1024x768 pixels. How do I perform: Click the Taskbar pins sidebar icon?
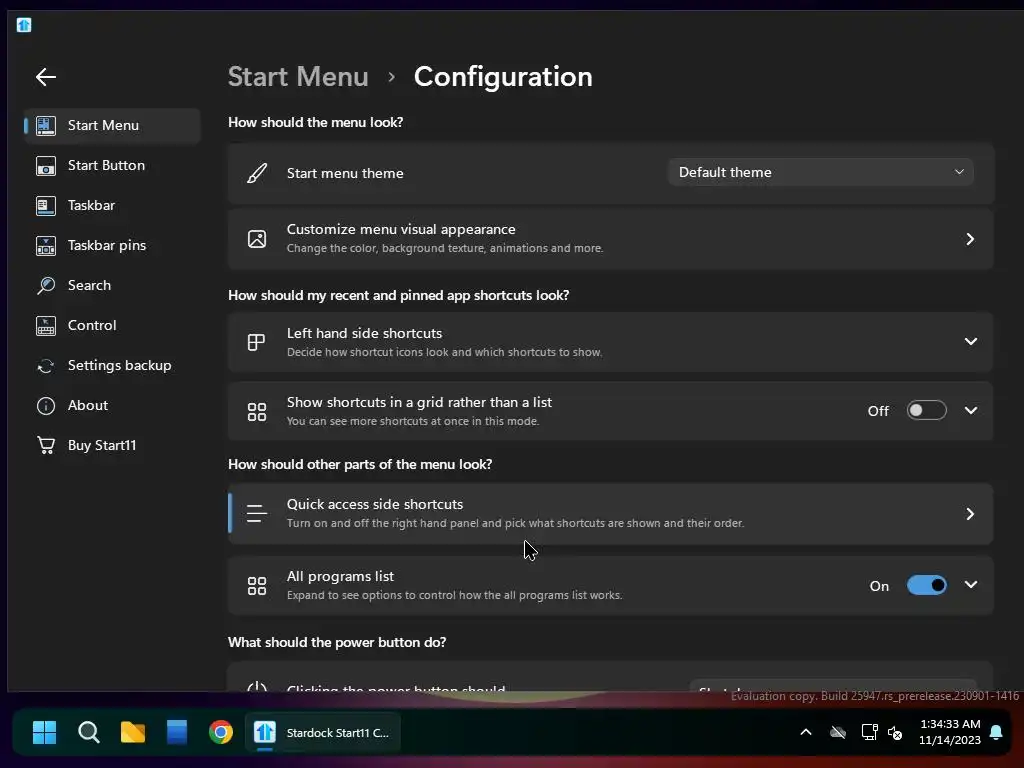coord(46,246)
